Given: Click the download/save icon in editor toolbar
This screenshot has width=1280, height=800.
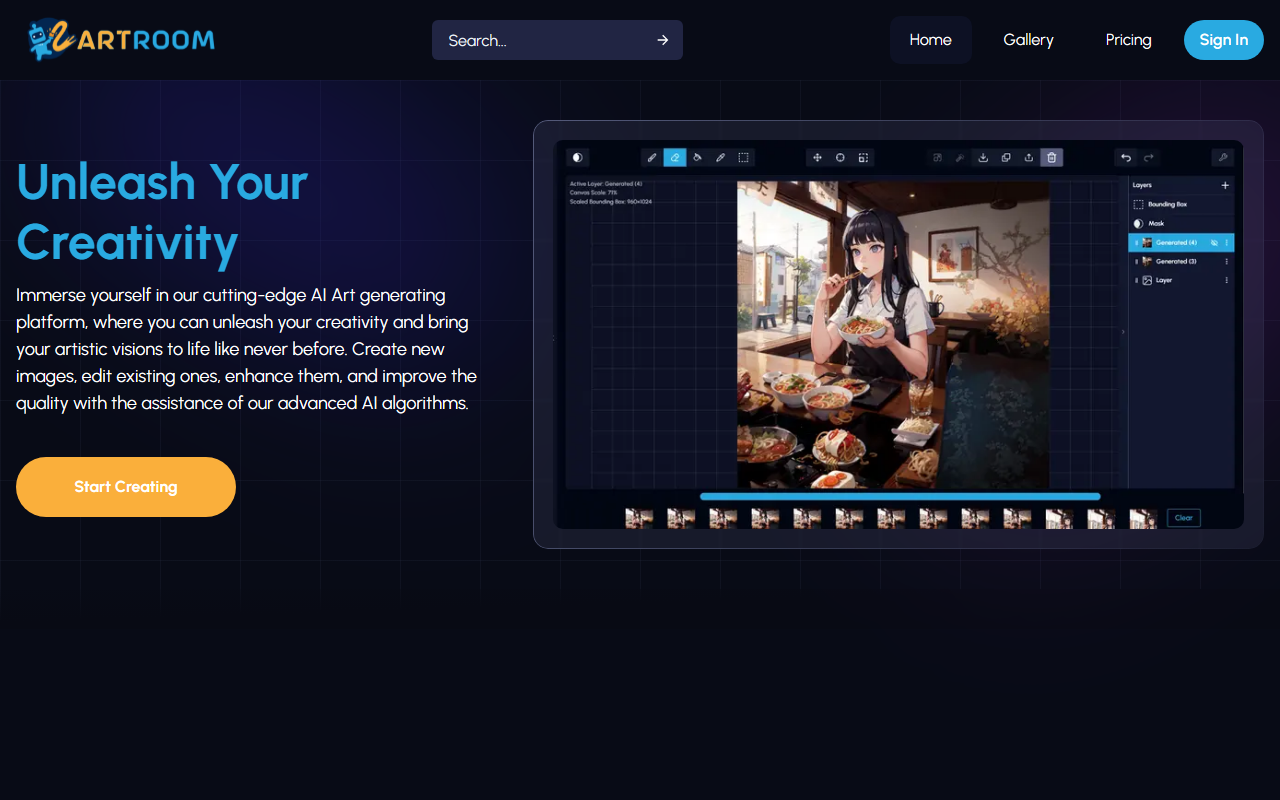Looking at the screenshot, I should tap(983, 157).
